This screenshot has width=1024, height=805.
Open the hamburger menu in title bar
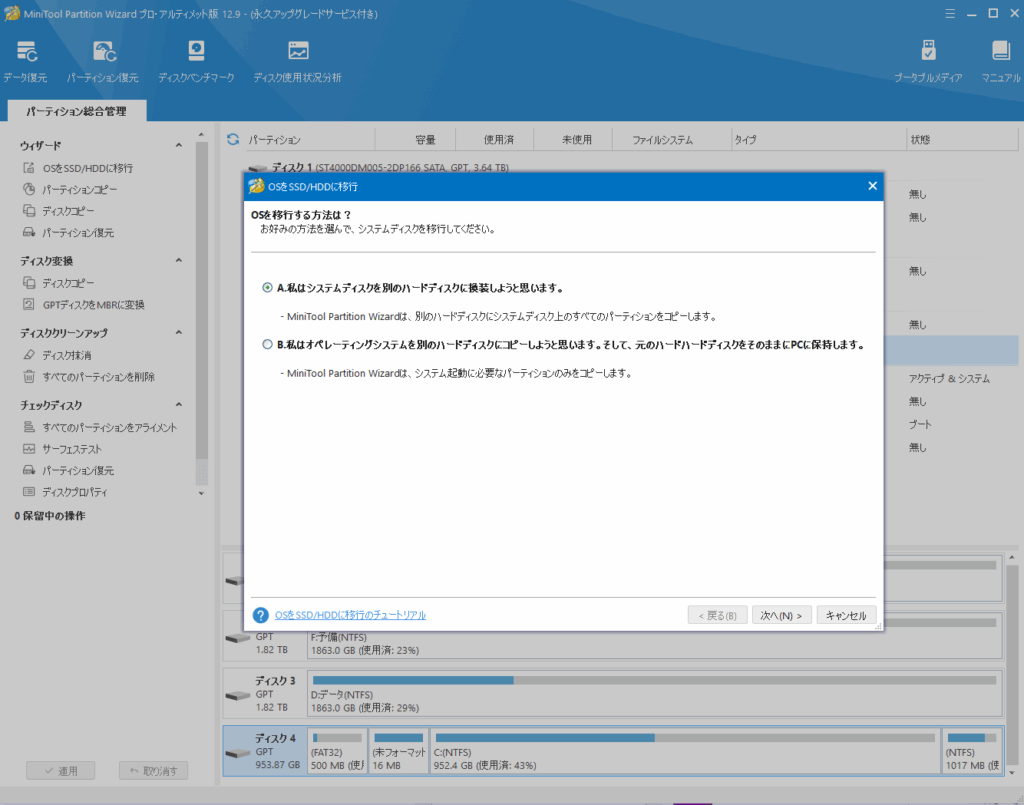pyautogui.click(x=950, y=14)
